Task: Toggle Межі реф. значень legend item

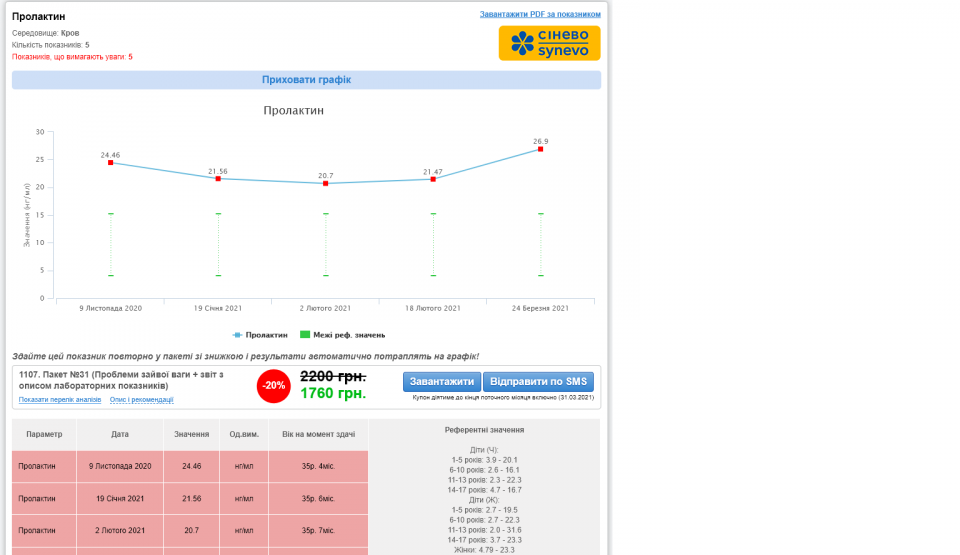Action: 348,335
